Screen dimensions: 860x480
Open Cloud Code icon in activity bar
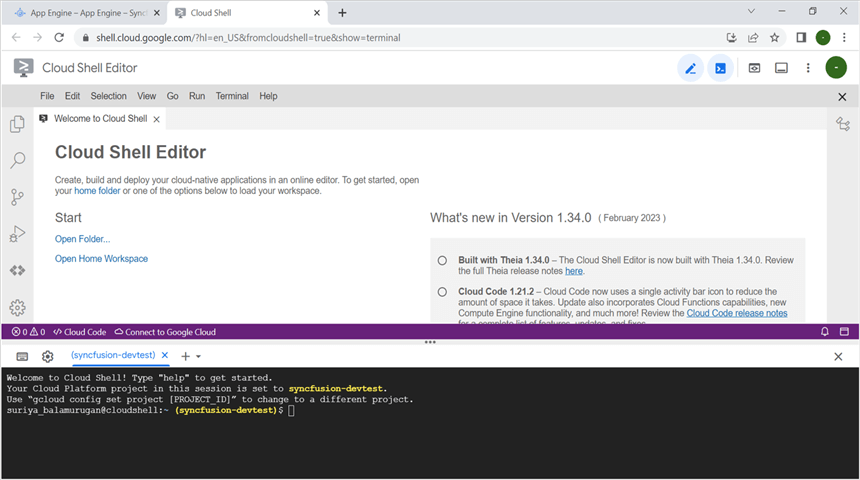(17, 270)
